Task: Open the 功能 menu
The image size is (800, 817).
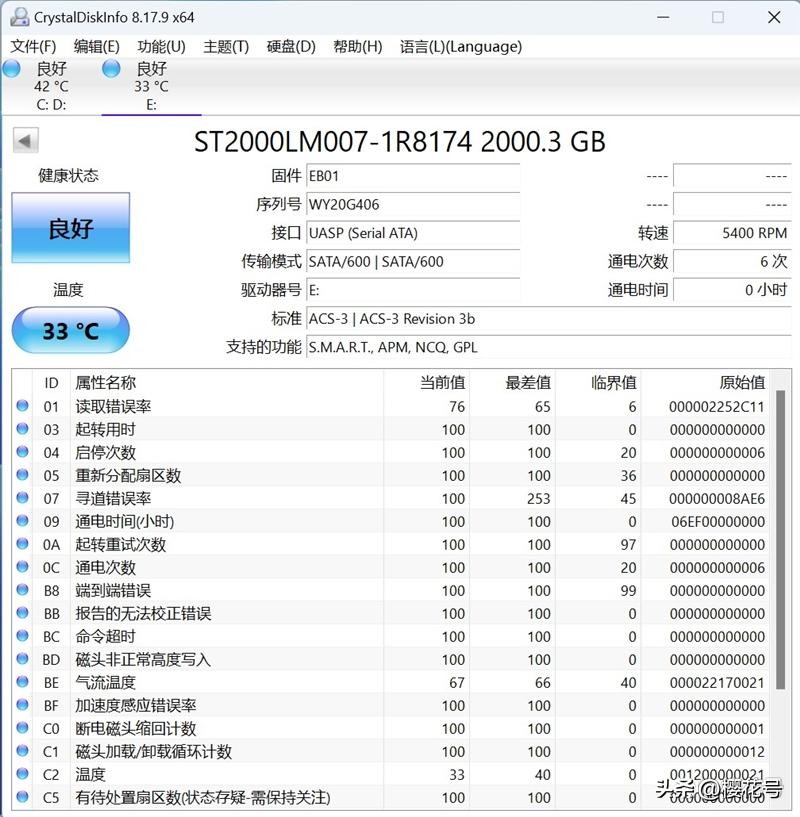Action: [158, 46]
